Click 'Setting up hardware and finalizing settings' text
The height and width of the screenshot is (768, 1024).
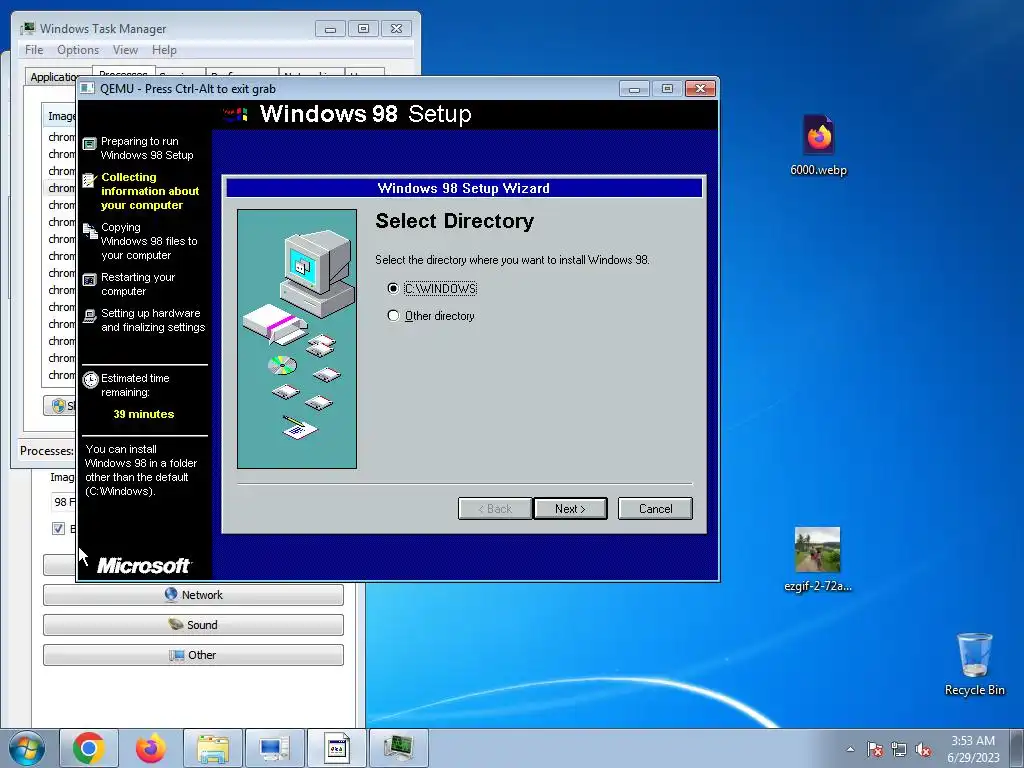point(153,320)
